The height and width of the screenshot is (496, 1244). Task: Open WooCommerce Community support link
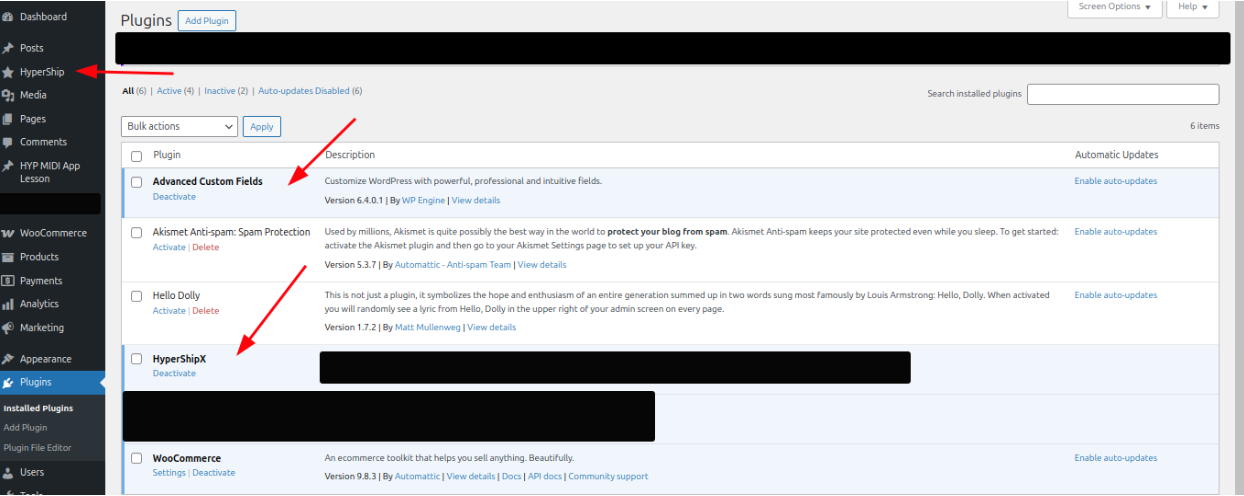(x=608, y=477)
